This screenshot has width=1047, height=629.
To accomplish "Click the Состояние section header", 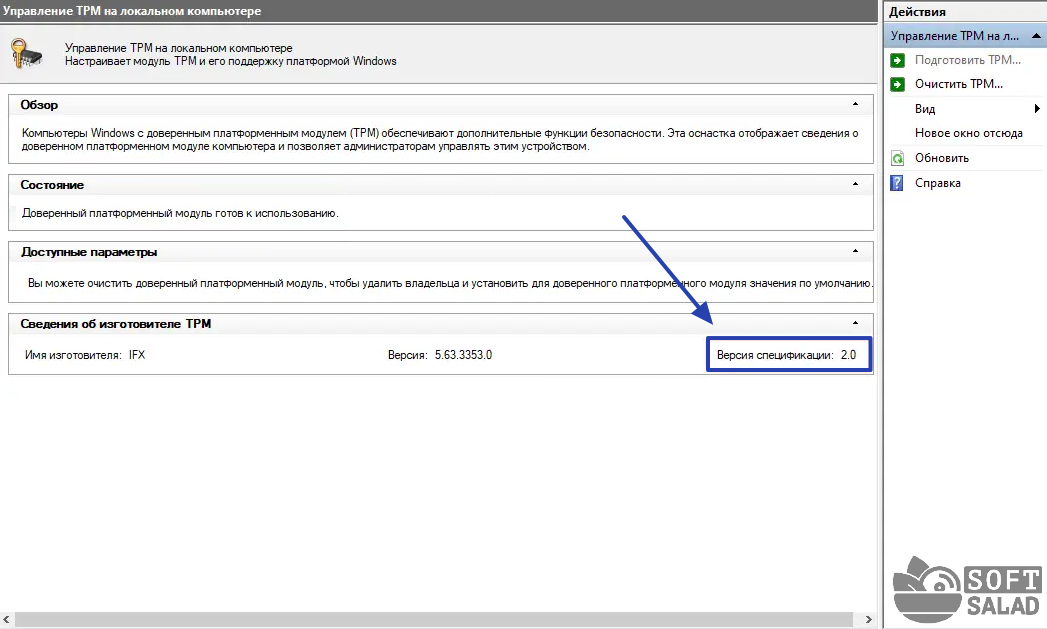I will (x=441, y=185).
